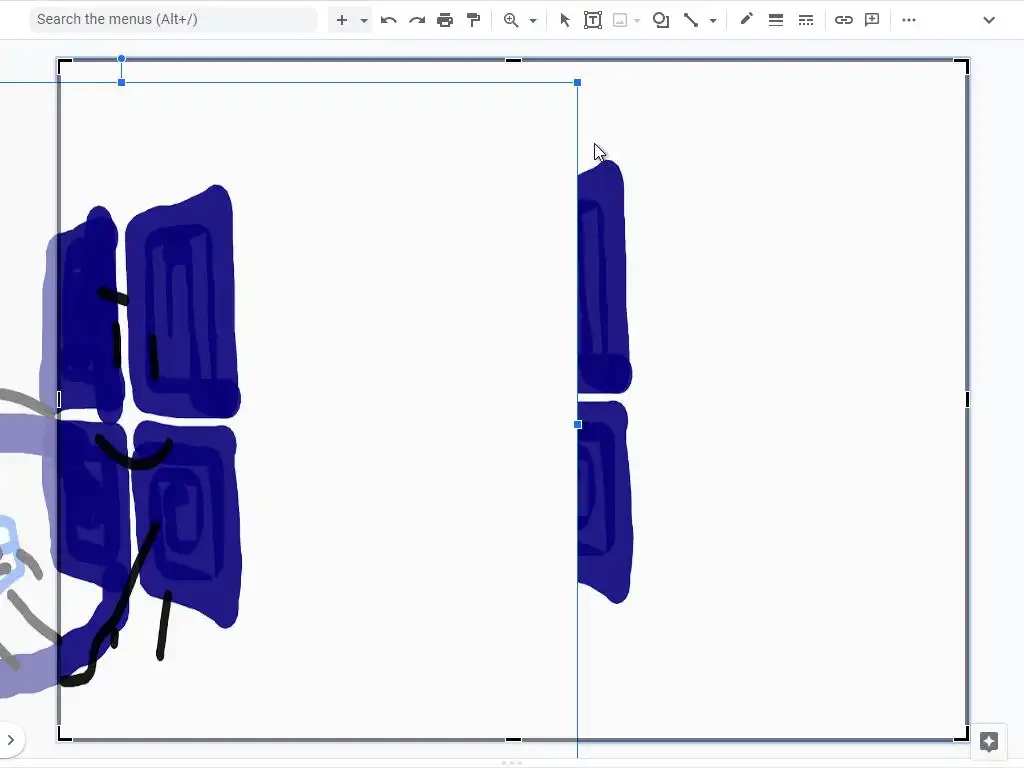Click the bottom-center crop handle
This screenshot has height=768, width=1024.
513,740
